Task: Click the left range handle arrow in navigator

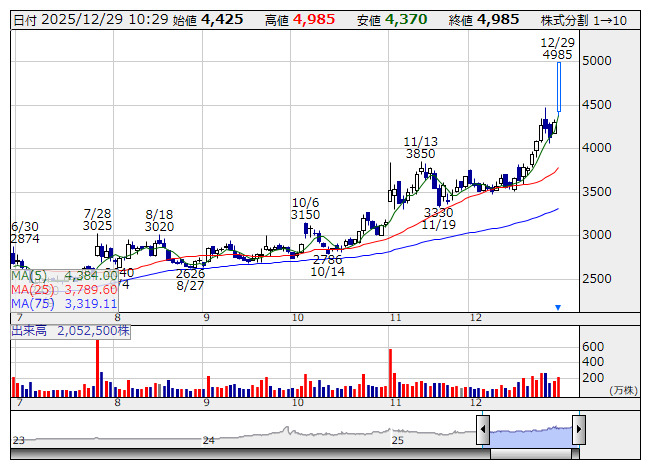Action: 483,430
